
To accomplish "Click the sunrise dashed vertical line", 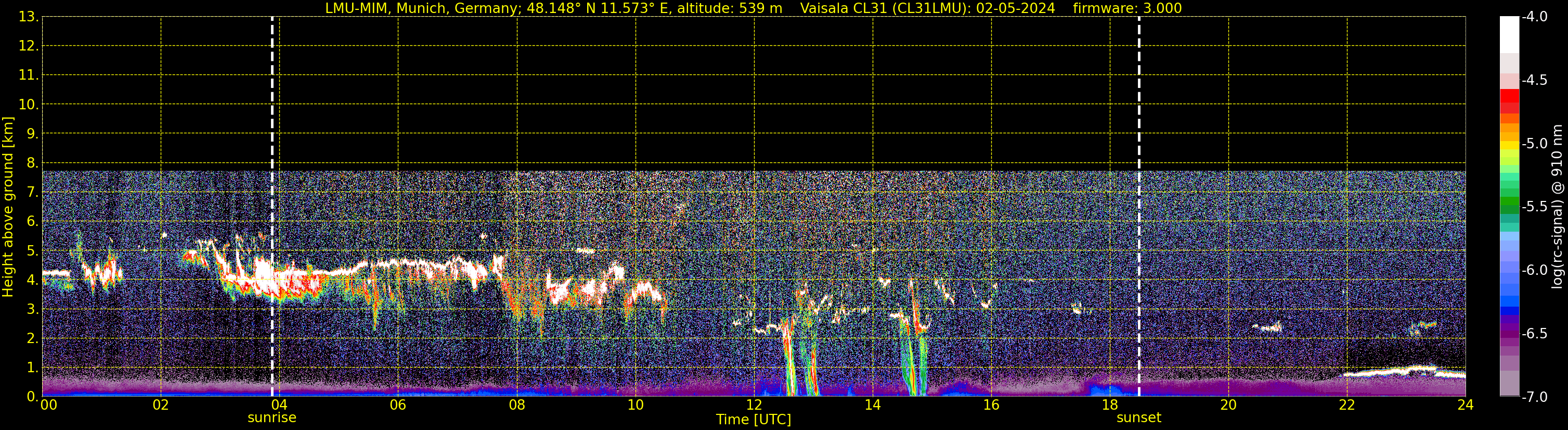I will (x=272, y=207).
